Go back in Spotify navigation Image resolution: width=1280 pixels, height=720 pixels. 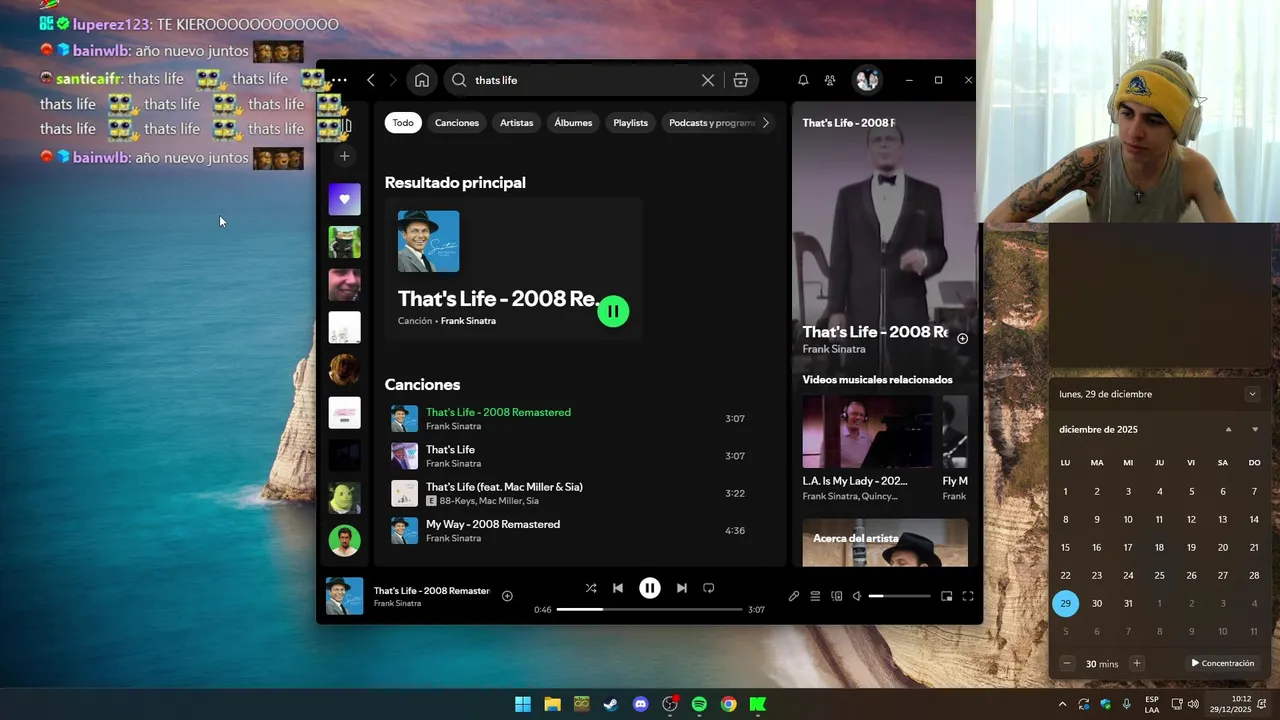click(371, 80)
